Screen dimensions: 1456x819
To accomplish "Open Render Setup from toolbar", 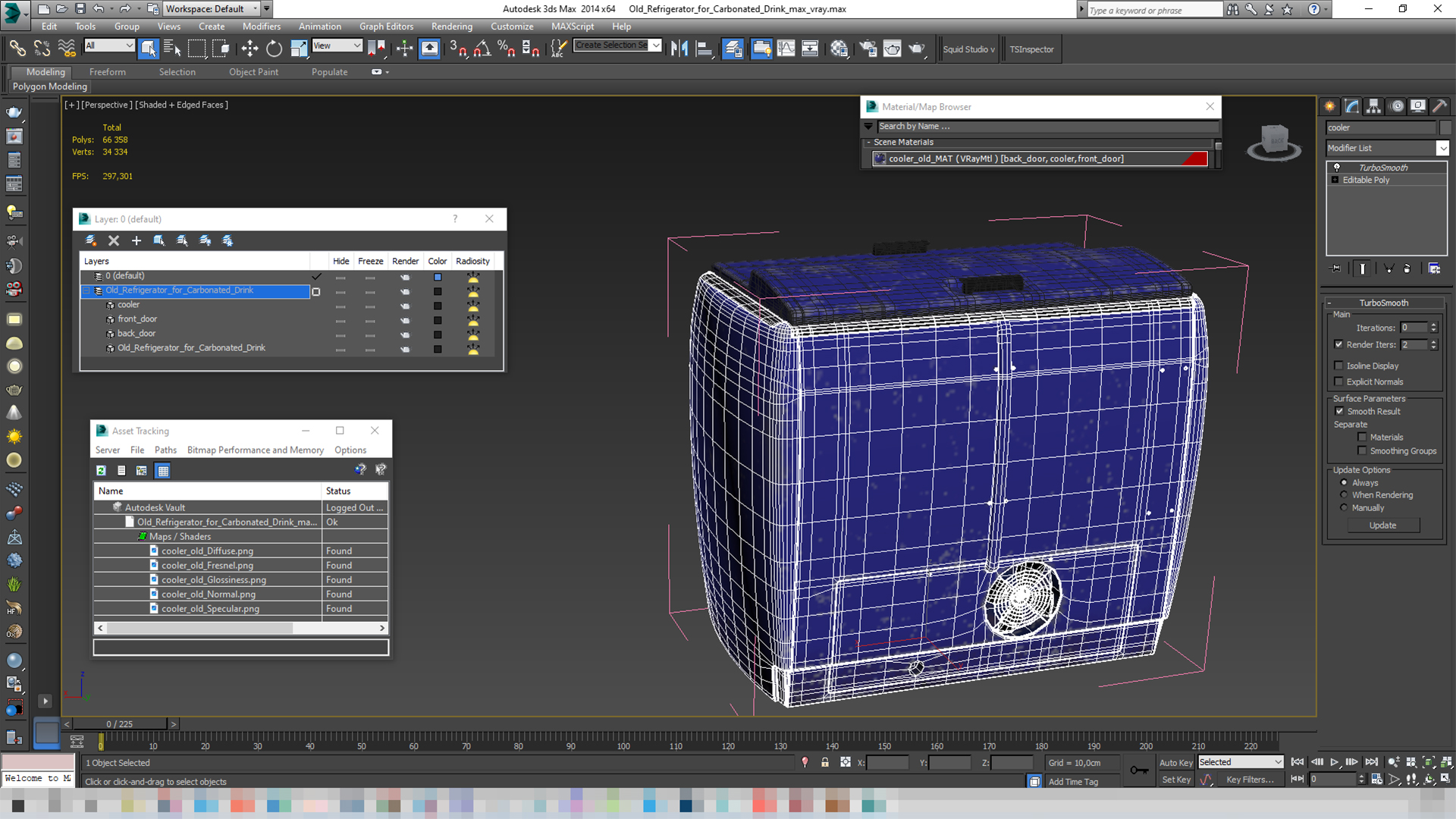I will point(868,49).
